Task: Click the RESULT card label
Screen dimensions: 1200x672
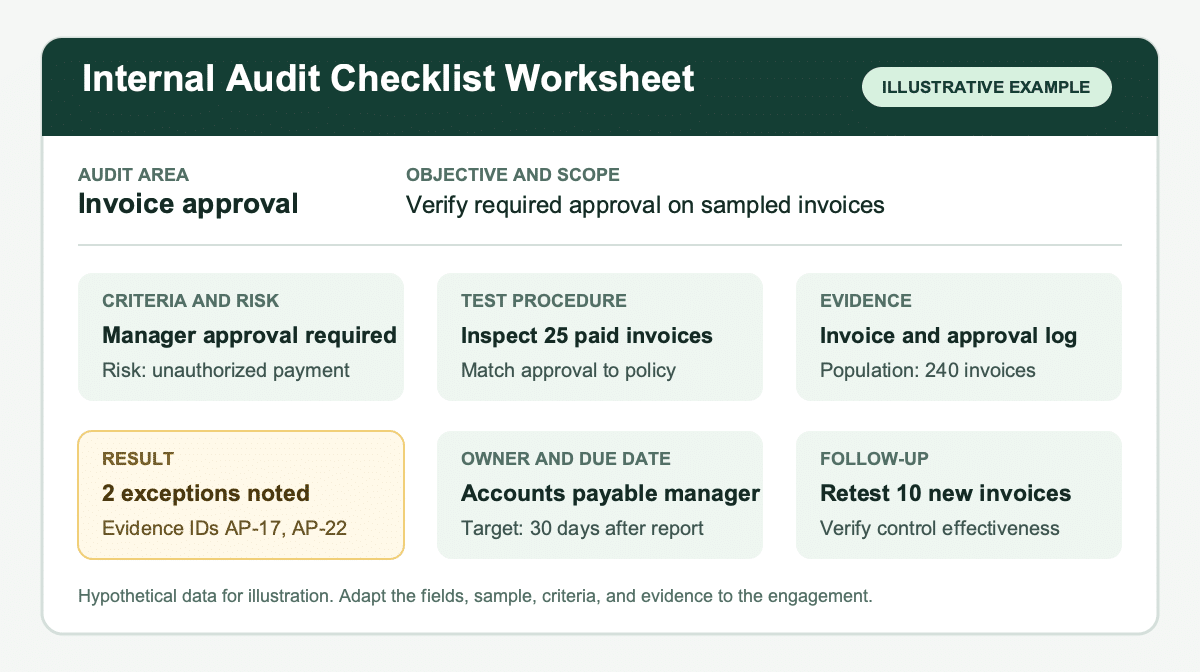Action: pyautogui.click(x=138, y=459)
